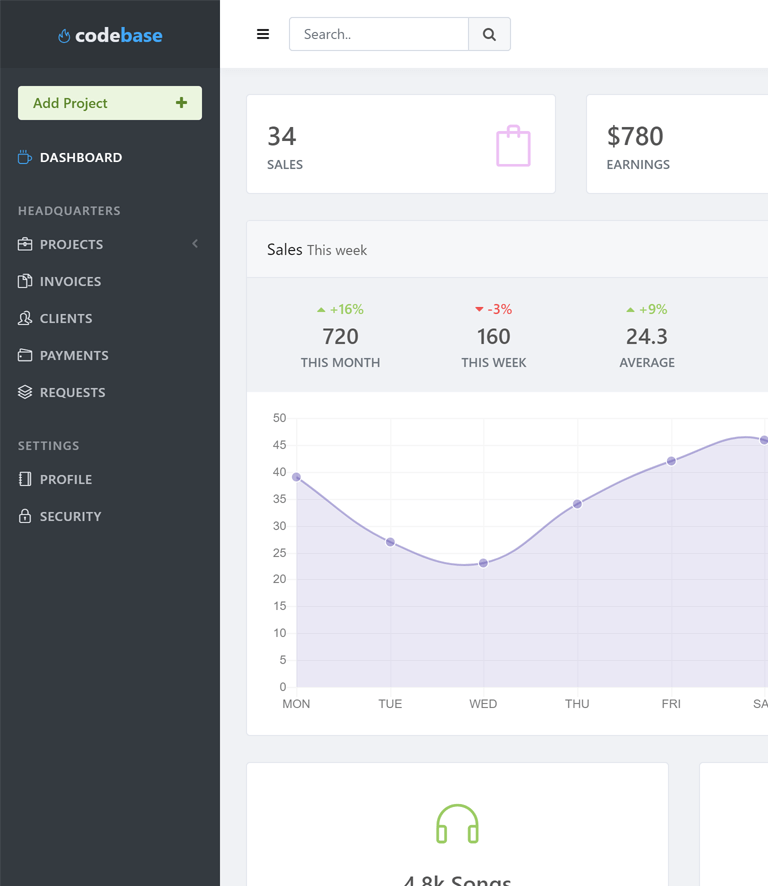Click the FRI data point on chart
Viewport: 768px width, 886px height.
tap(671, 461)
